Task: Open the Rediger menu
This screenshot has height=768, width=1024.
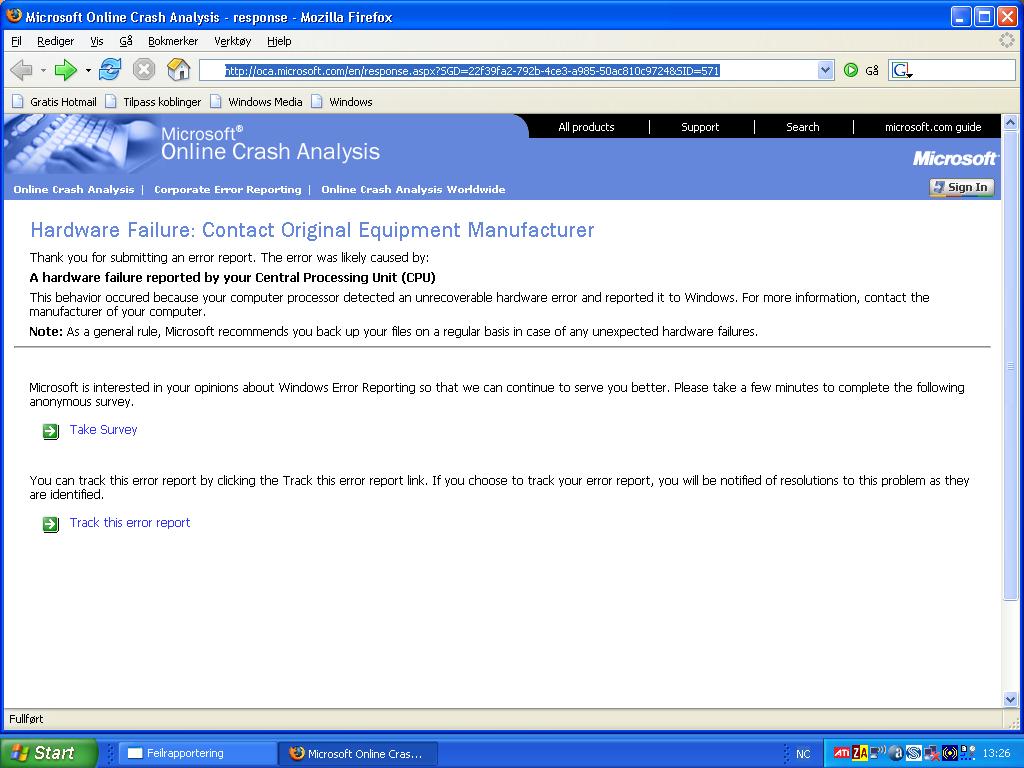Action: (56, 41)
